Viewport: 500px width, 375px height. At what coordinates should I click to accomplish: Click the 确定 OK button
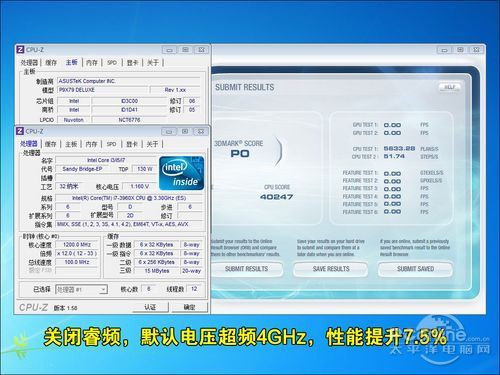click(x=189, y=307)
